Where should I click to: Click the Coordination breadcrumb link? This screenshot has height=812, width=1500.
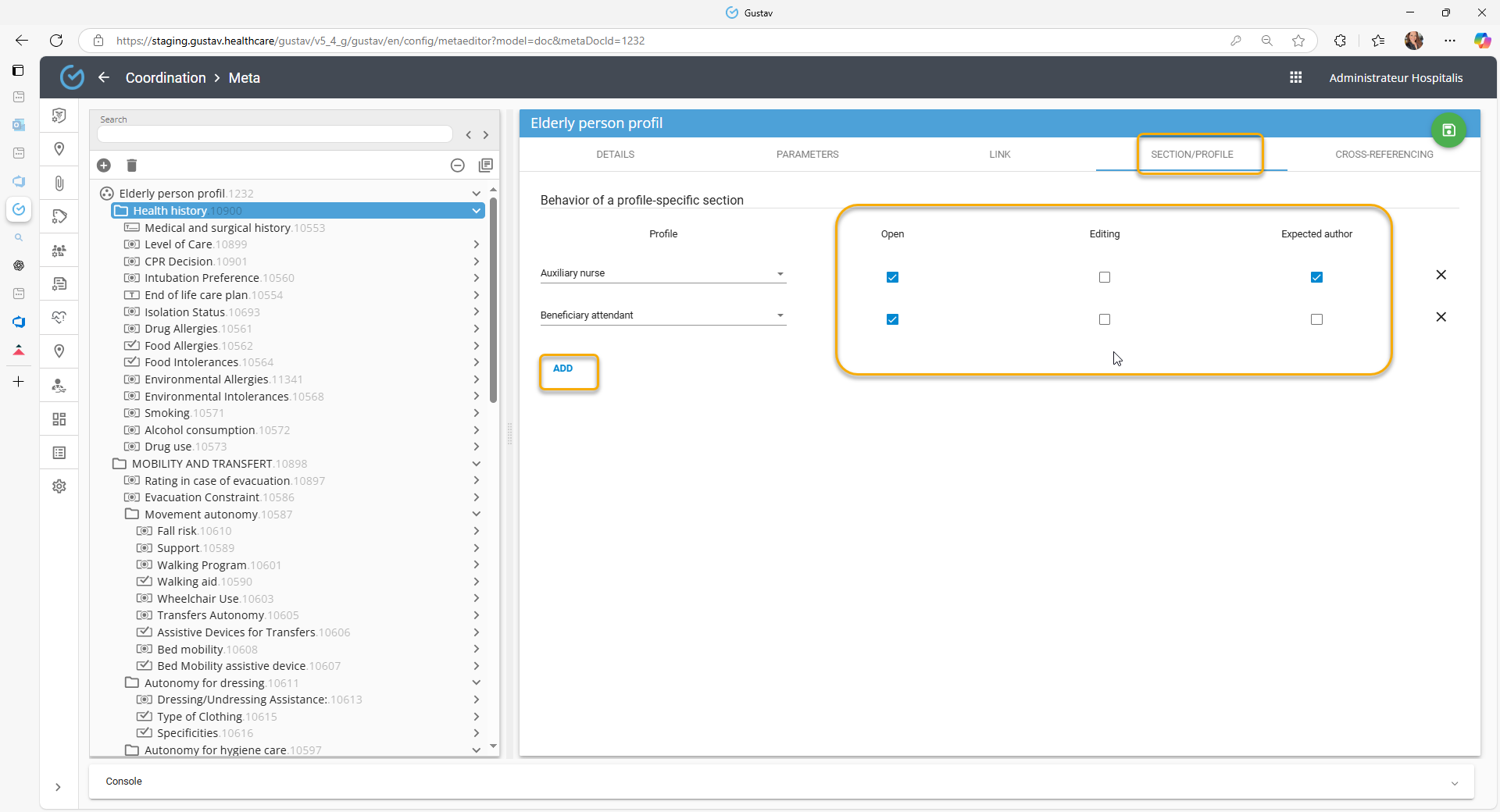click(166, 78)
